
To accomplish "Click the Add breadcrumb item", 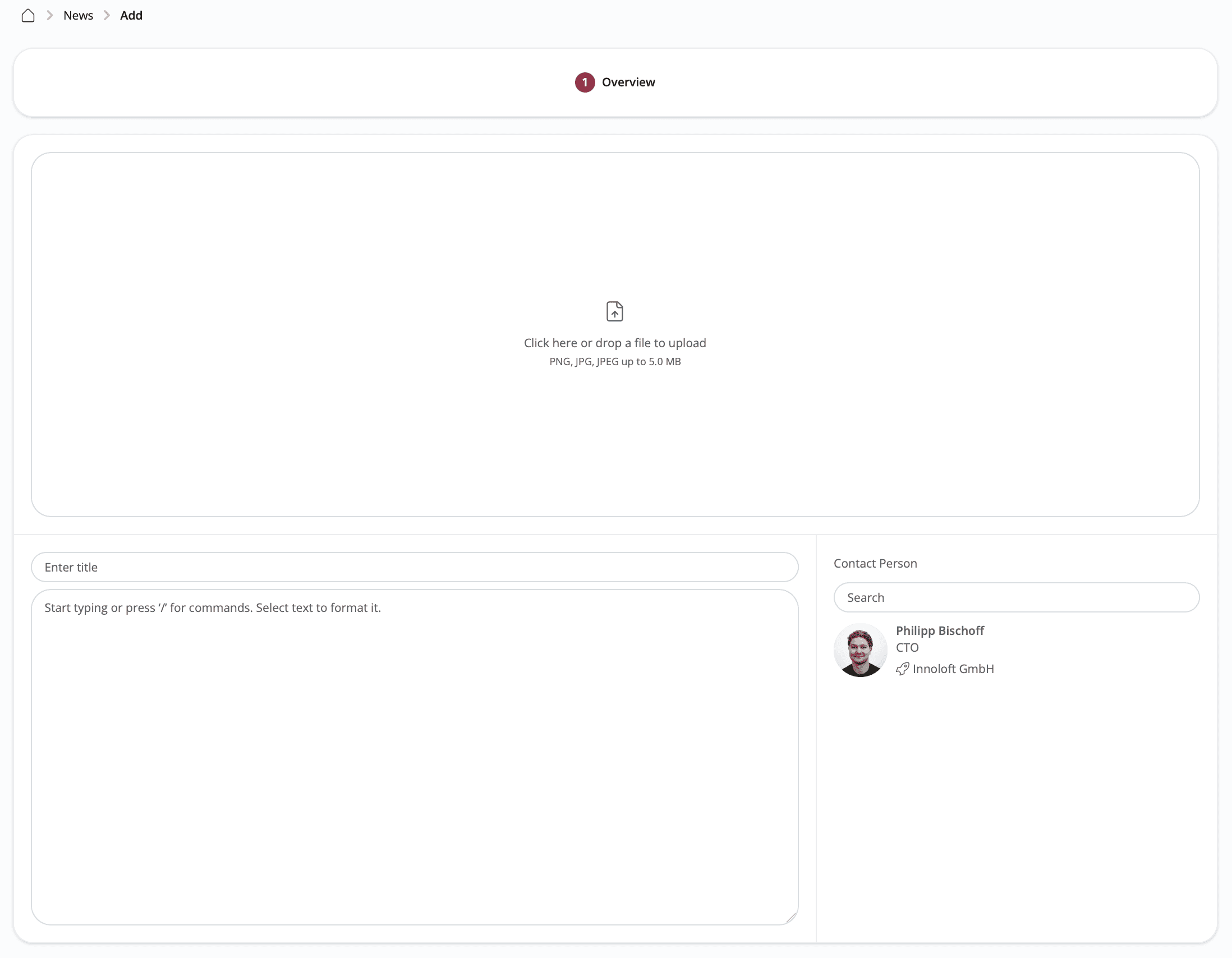I will tap(131, 16).
